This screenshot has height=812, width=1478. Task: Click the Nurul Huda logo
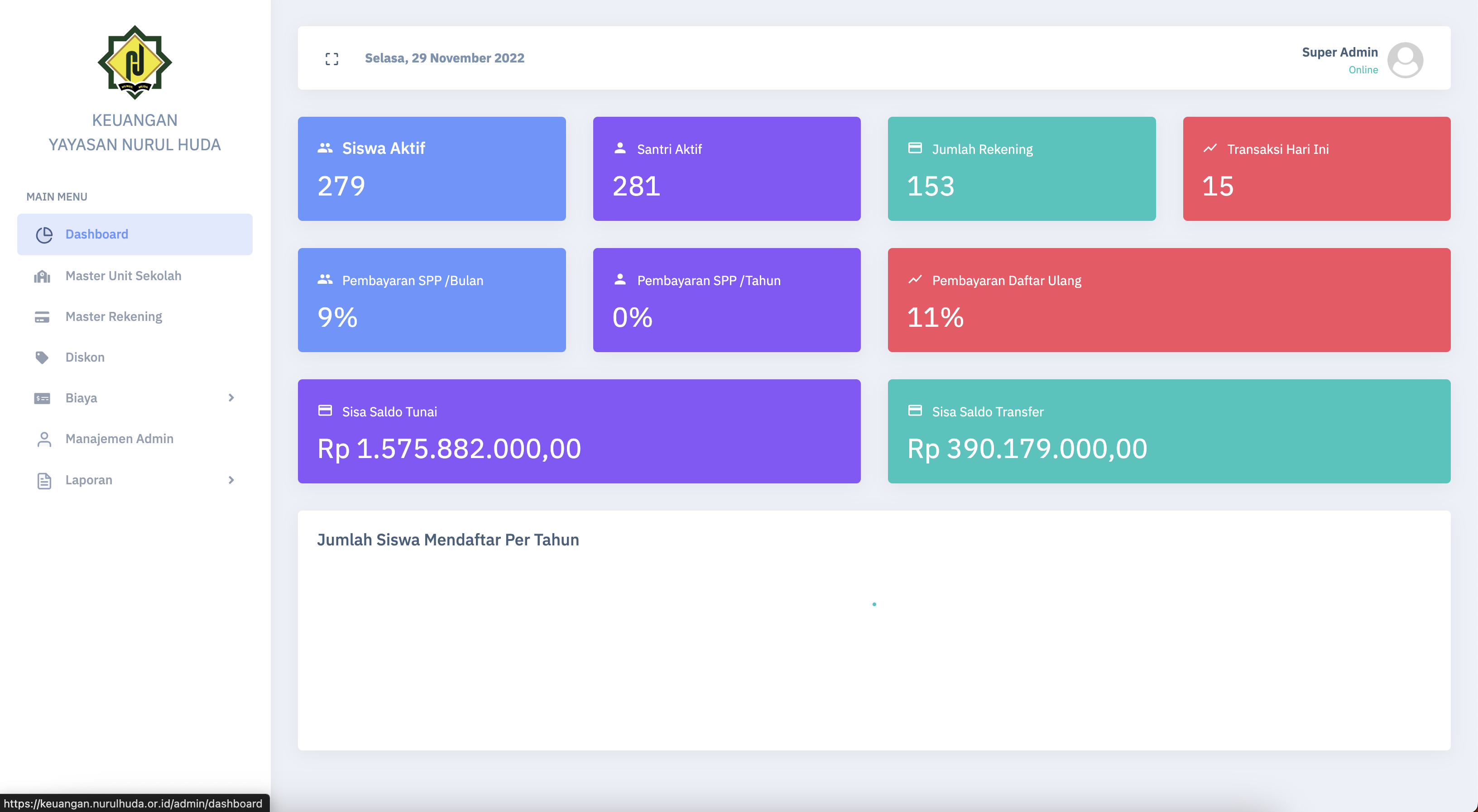[135, 62]
